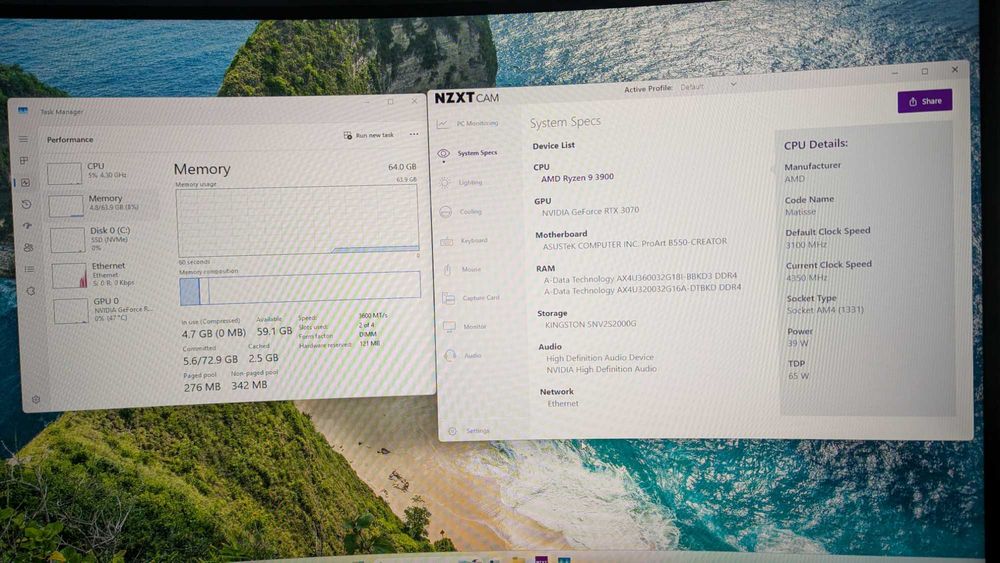Select KINGSTON SNV2S2000G storage entry
This screenshot has height=563, width=1000.
pyautogui.click(x=591, y=325)
